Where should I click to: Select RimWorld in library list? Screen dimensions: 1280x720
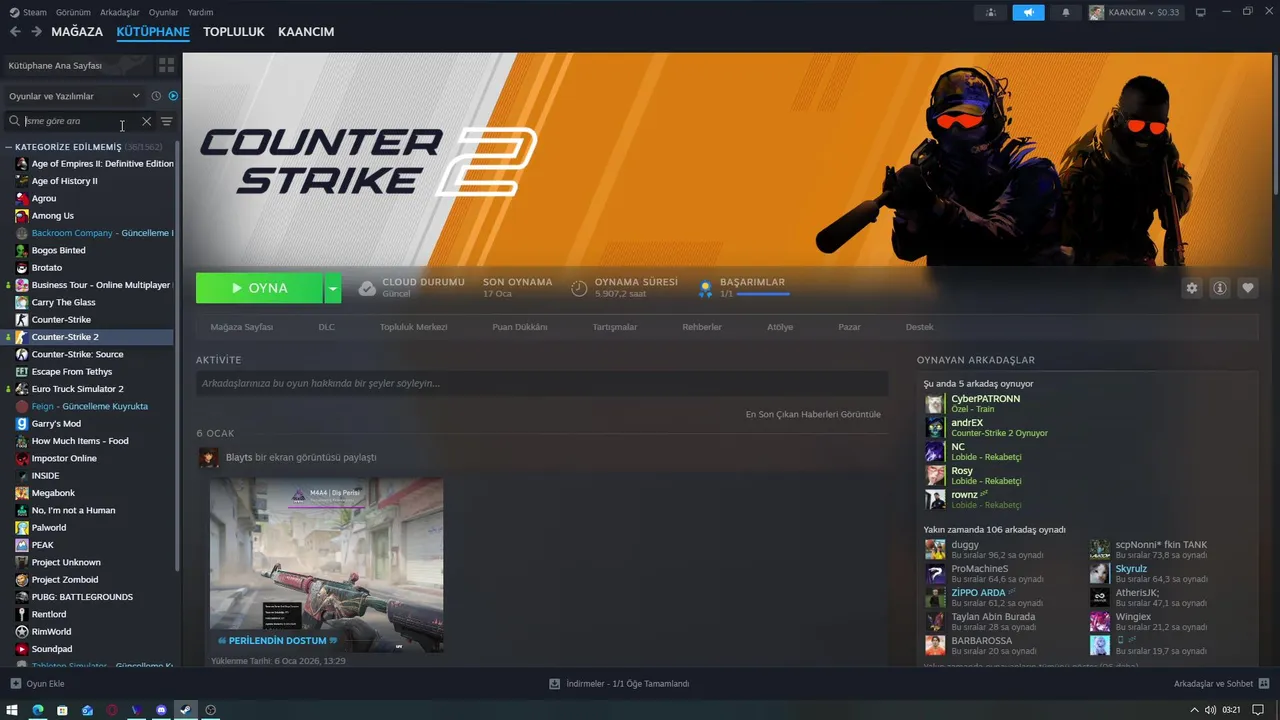click(88, 632)
